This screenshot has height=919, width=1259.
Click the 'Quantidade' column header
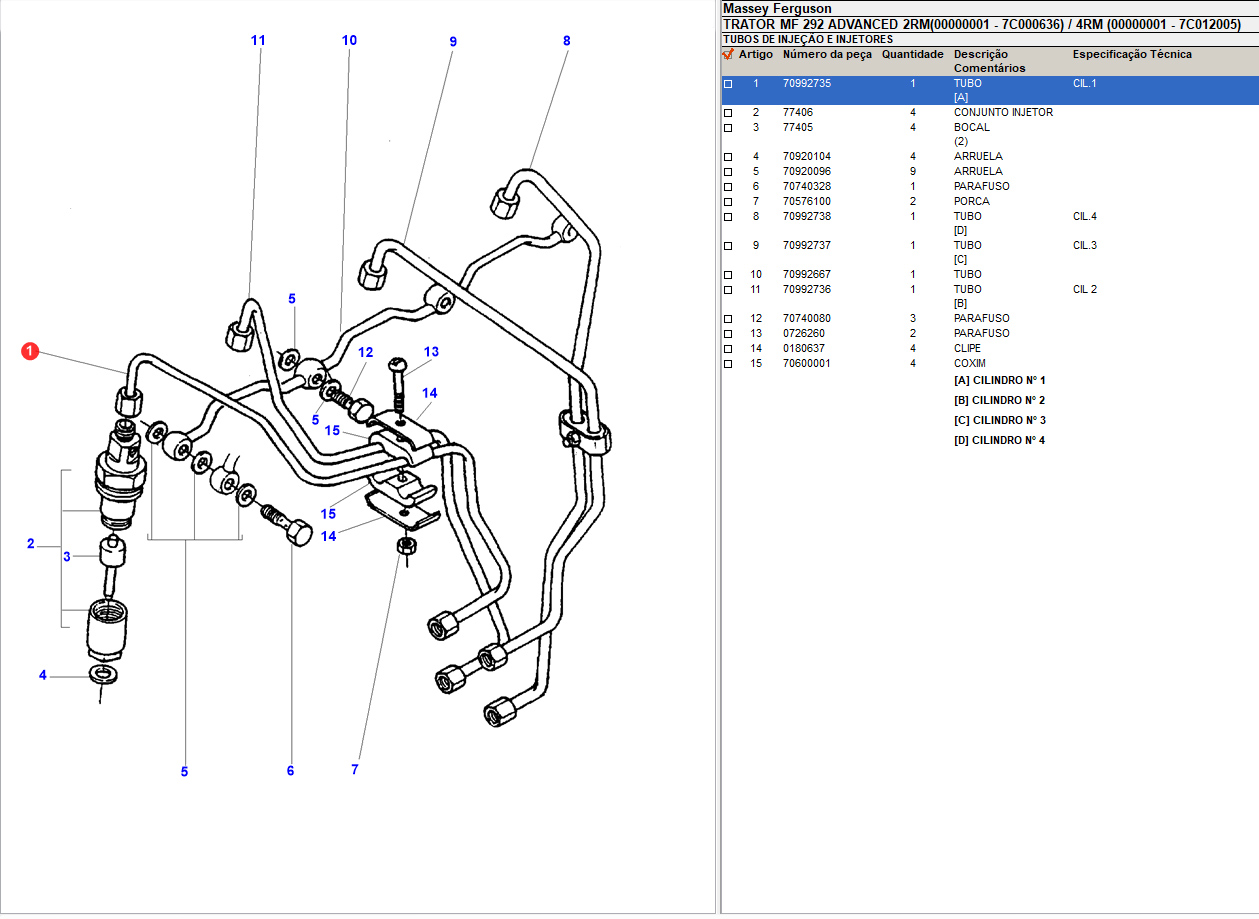pyautogui.click(x=912, y=55)
